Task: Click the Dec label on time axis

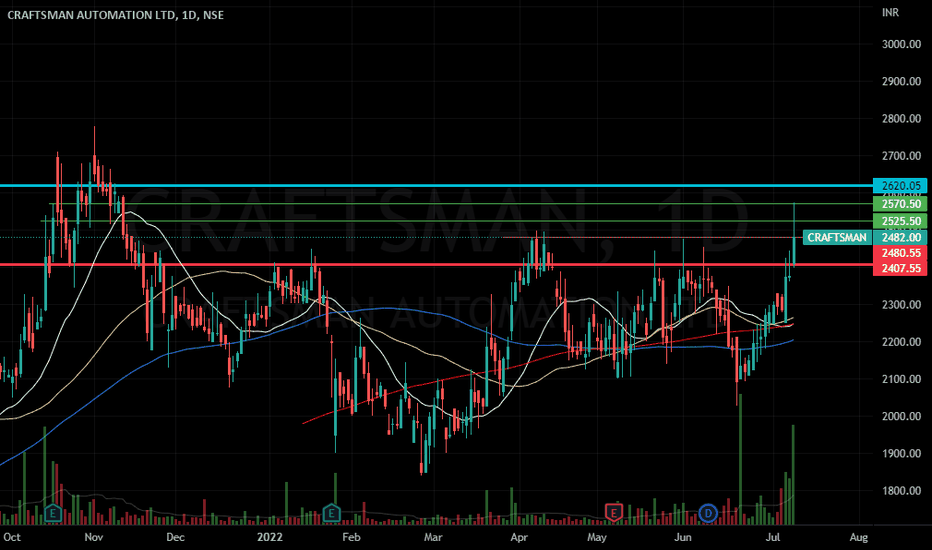Action: pos(175,538)
